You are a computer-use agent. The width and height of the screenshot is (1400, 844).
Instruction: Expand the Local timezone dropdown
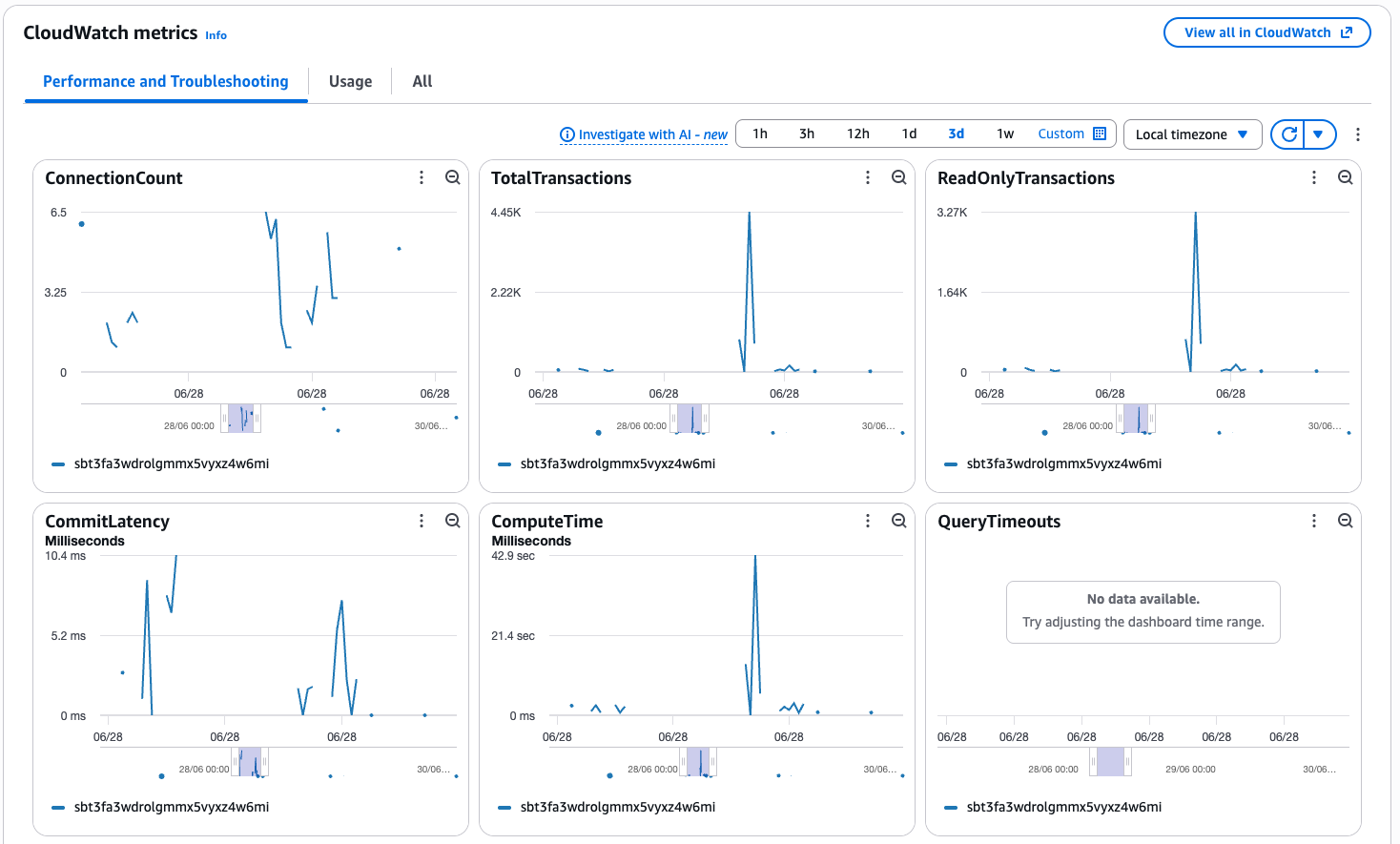tap(1192, 134)
